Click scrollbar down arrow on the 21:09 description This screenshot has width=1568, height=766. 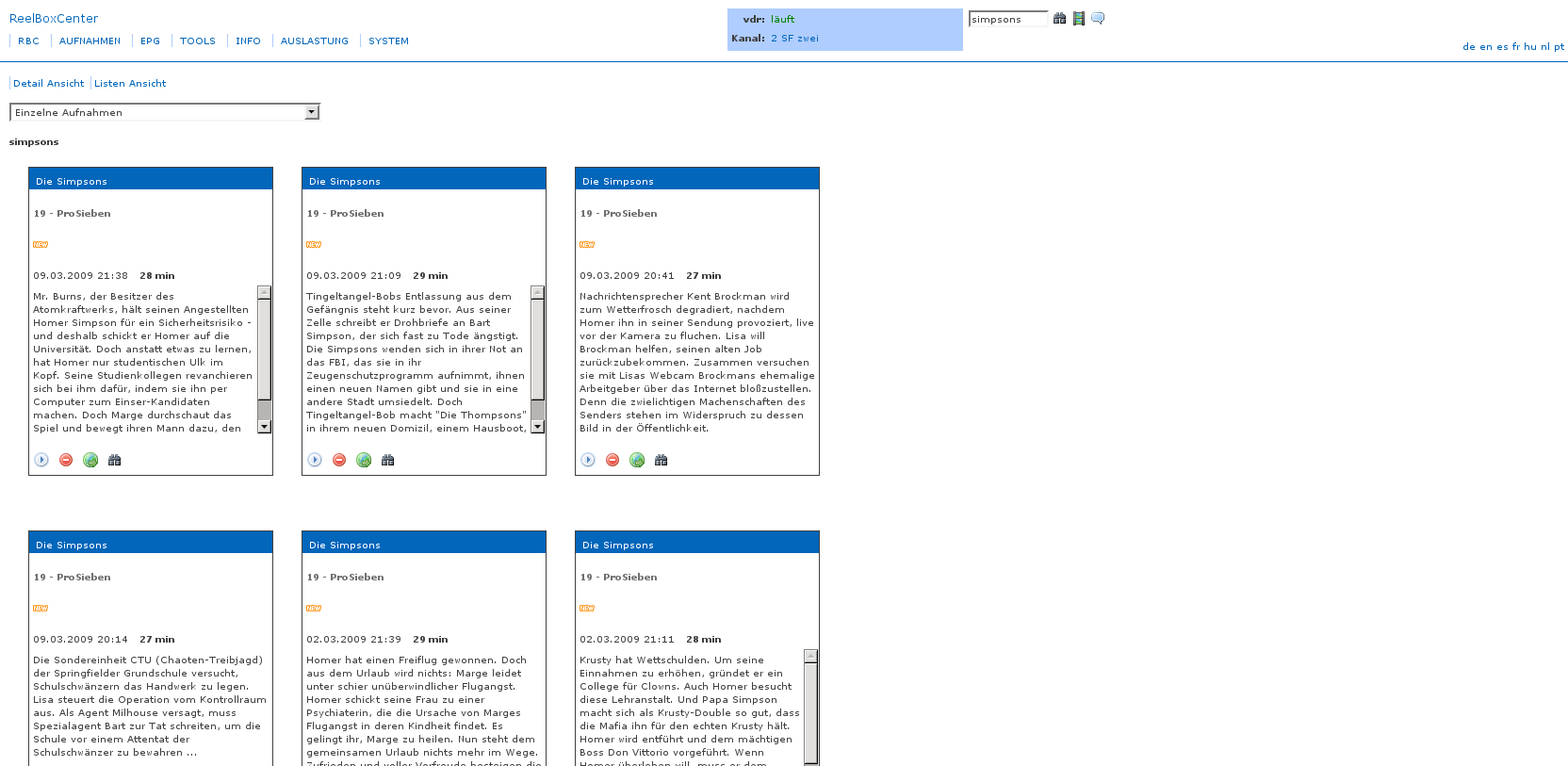tap(538, 427)
